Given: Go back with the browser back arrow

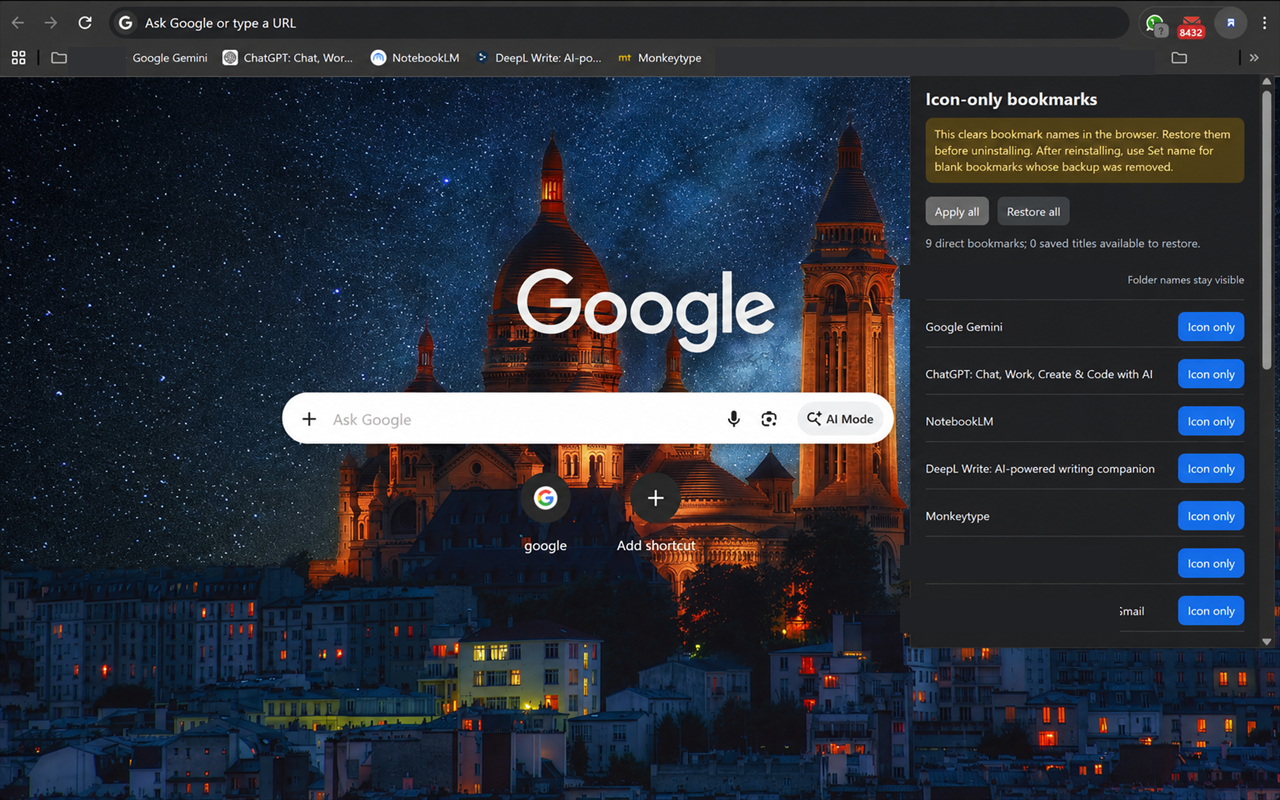Looking at the screenshot, I should coord(18,22).
